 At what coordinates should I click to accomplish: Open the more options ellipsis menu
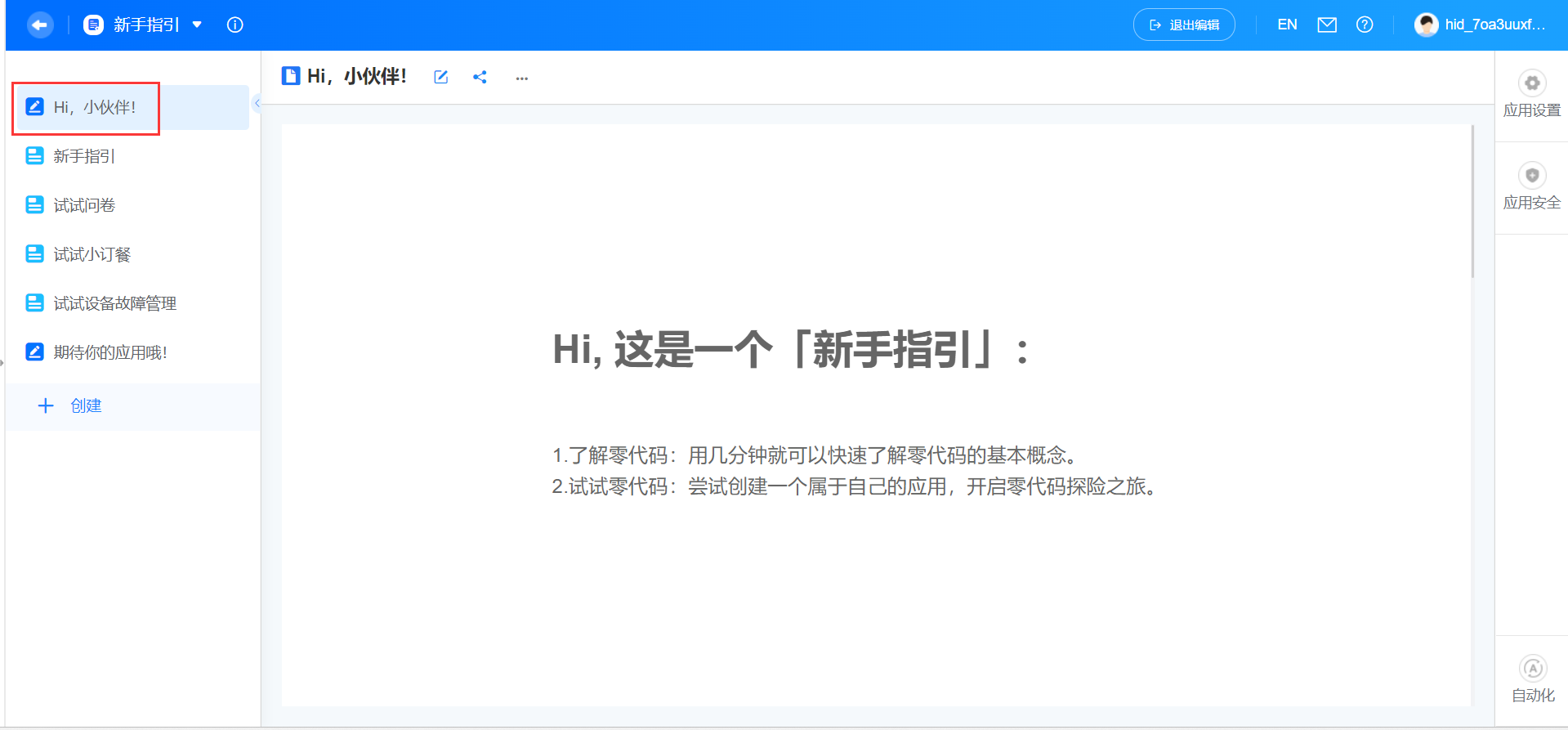522,78
